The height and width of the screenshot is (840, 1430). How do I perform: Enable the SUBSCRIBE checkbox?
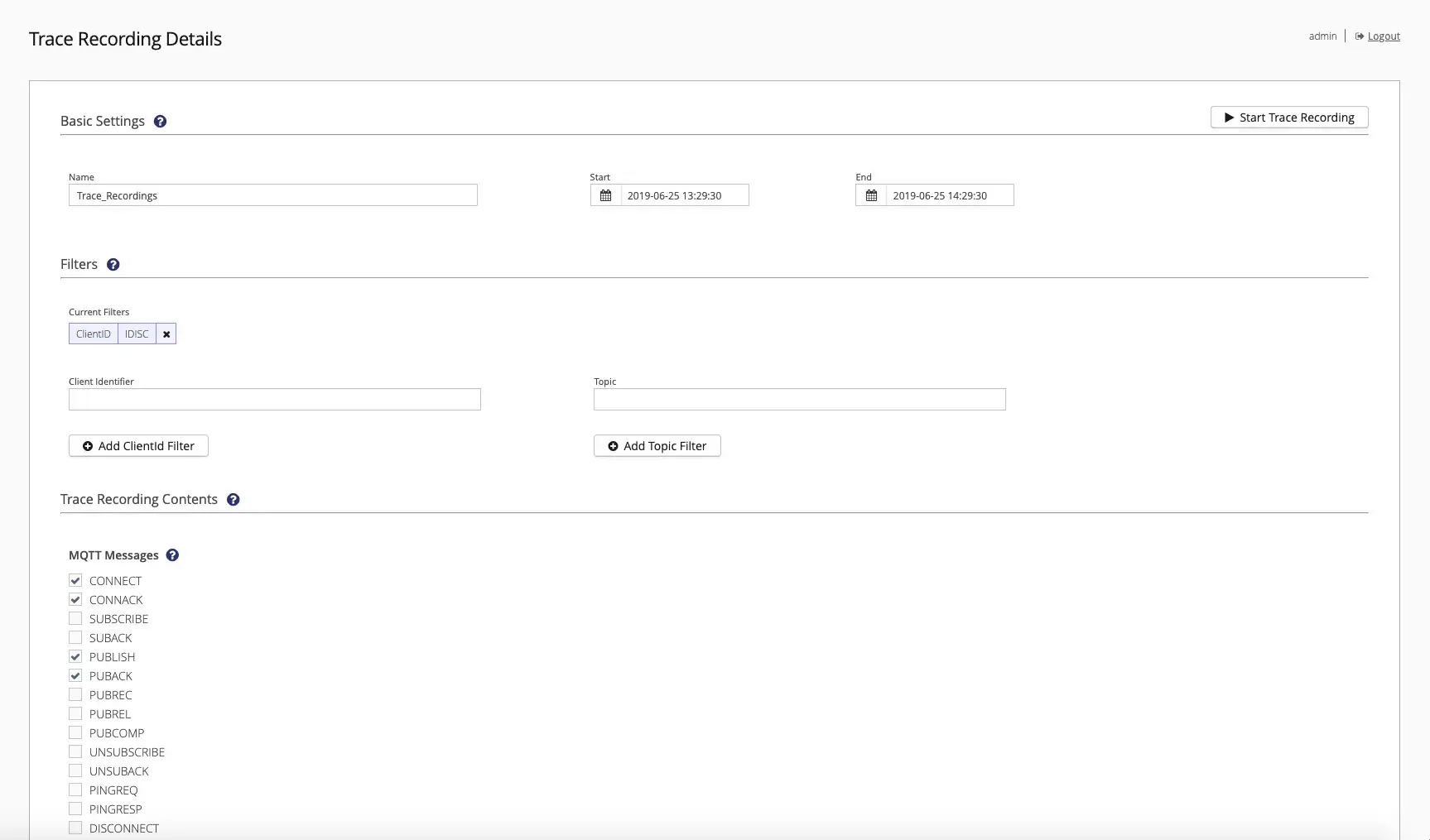tap(75, 619)
